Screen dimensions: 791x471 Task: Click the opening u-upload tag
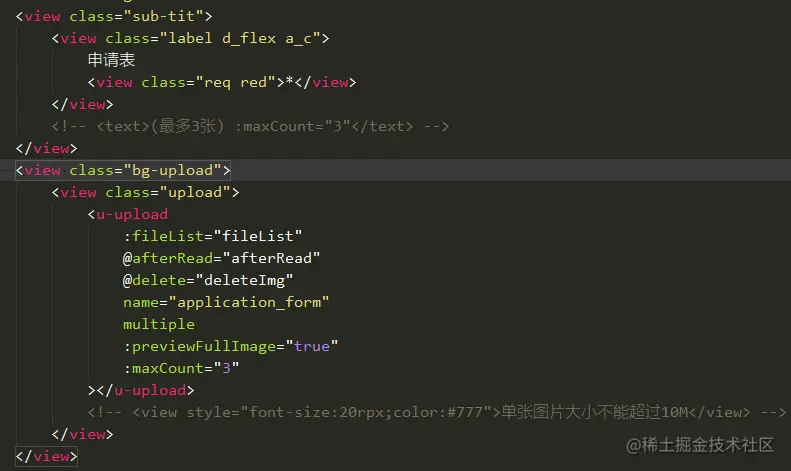[x=128, y=214]
